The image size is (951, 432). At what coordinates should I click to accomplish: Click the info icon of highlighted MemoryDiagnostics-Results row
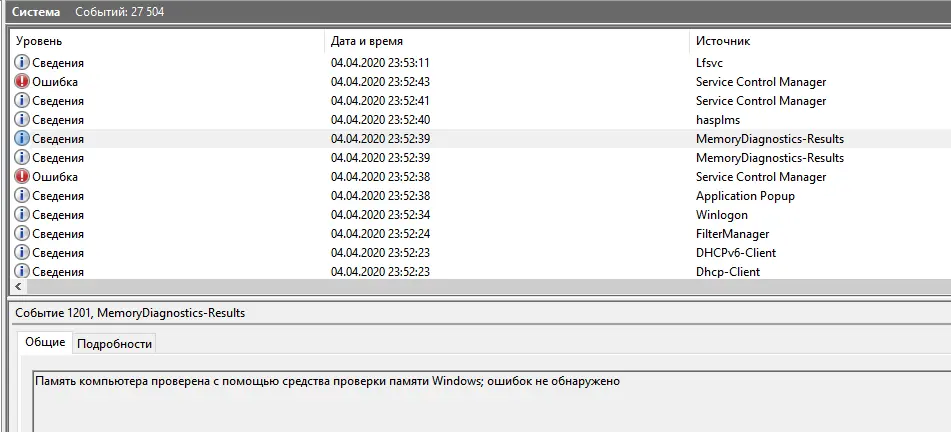[22, 138]
